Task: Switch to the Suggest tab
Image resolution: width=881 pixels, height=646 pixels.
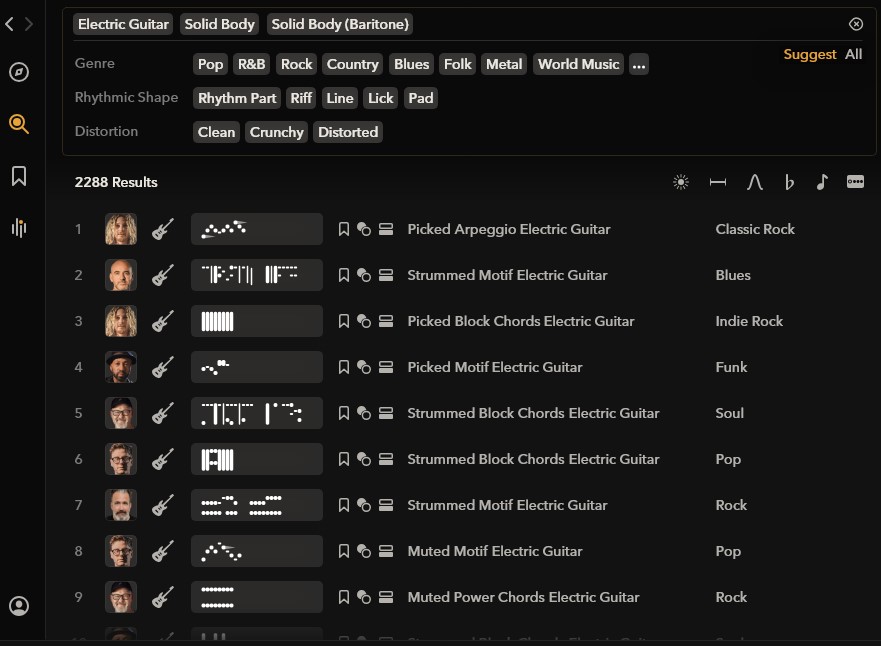Action: point(810,55)
